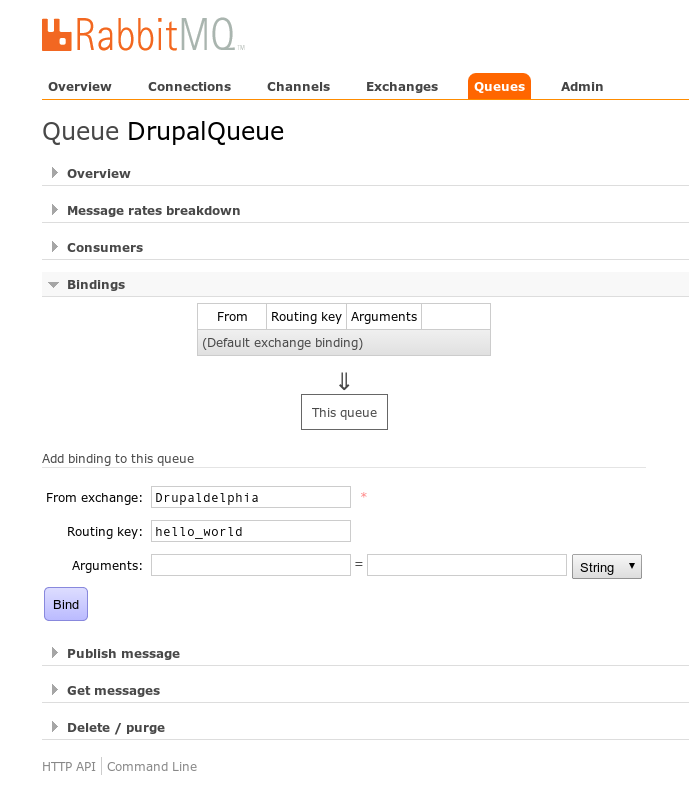The width and height of the screenshot is (689, 810).
Task: Click the 'Arguments' column header
Action: pos(384,317)
